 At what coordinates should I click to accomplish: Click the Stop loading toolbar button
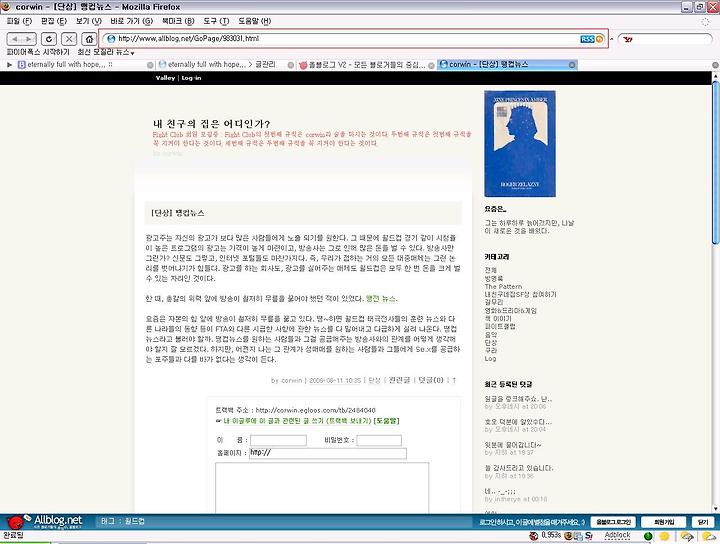69,39
